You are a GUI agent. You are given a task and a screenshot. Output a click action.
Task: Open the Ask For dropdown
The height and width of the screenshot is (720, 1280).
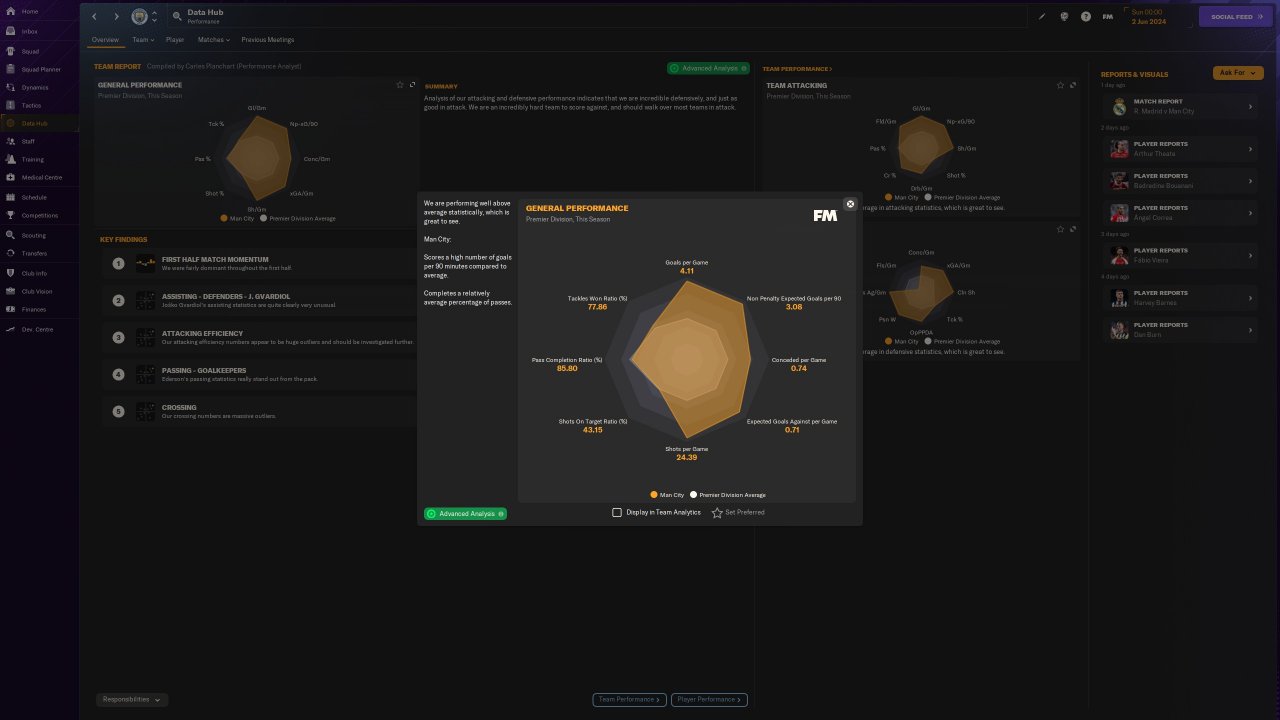[x=1238, y=73]
